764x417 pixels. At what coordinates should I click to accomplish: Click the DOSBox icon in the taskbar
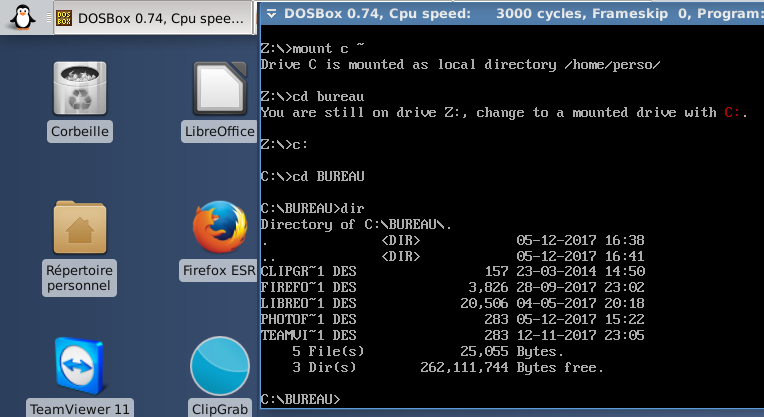tap(64, 18)
